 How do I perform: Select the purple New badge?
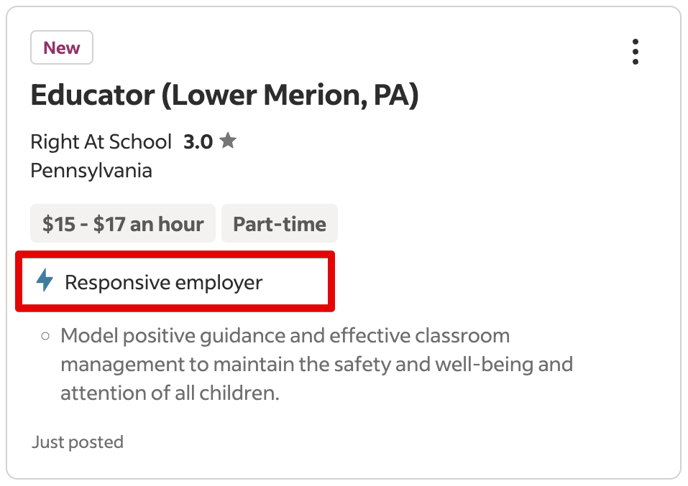[x=62, y=48]
